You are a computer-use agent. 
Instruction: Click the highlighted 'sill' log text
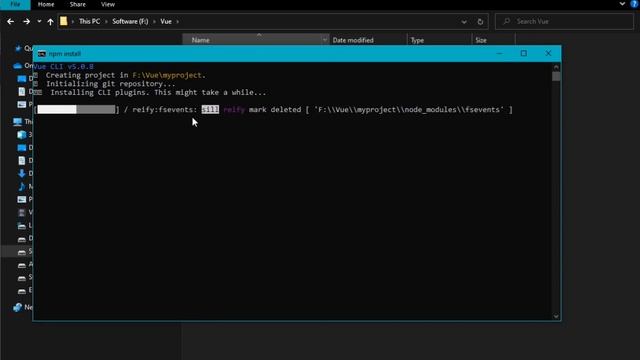point(210,109)
